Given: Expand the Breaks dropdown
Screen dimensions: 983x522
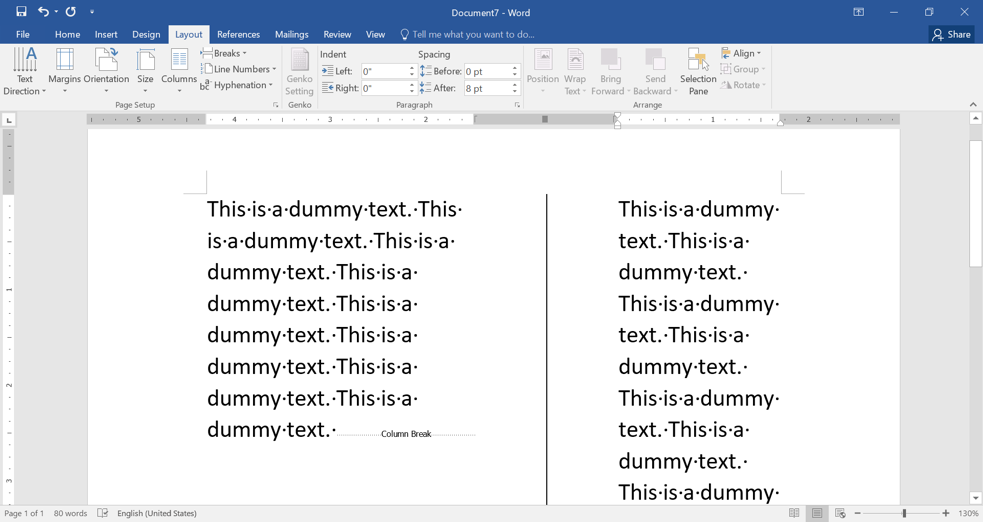Looking at the screenshot, I should point(225,53).
